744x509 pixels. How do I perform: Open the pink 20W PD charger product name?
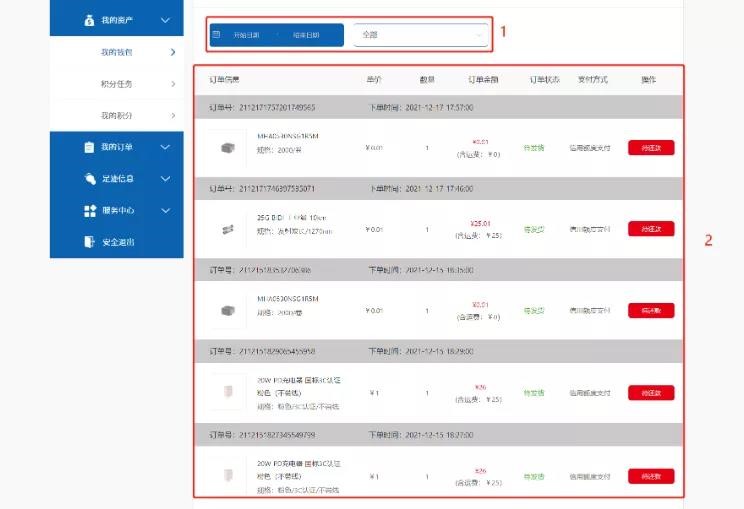coord(299,386)
